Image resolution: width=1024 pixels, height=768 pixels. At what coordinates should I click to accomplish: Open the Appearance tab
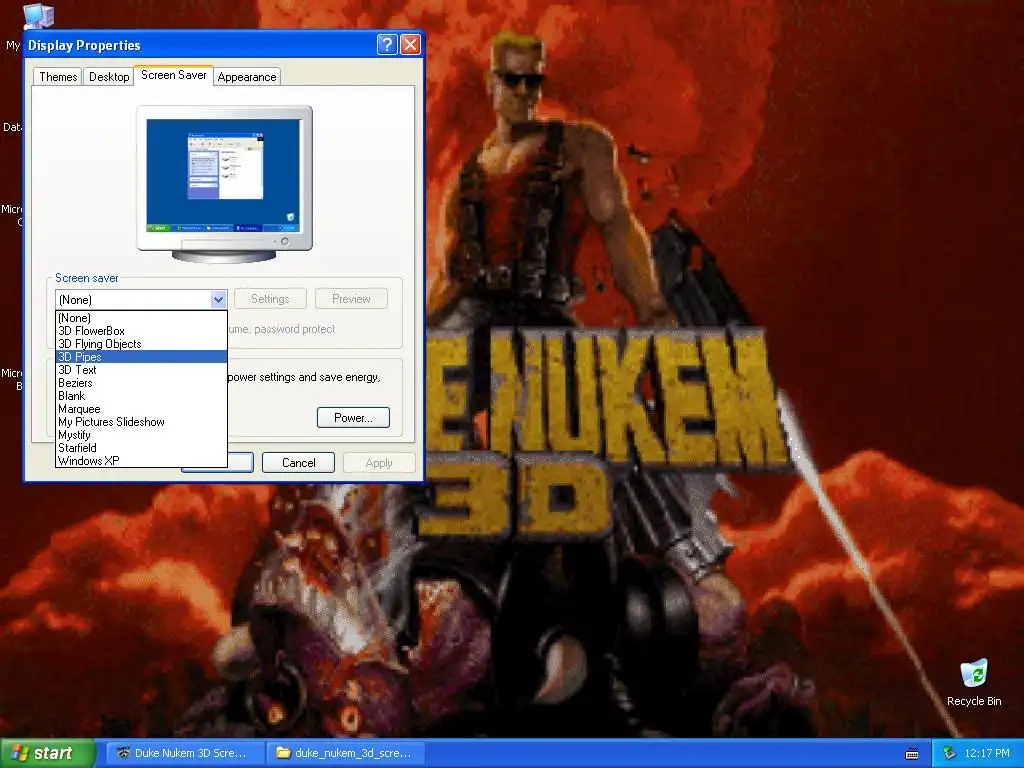tap(247, 76)
